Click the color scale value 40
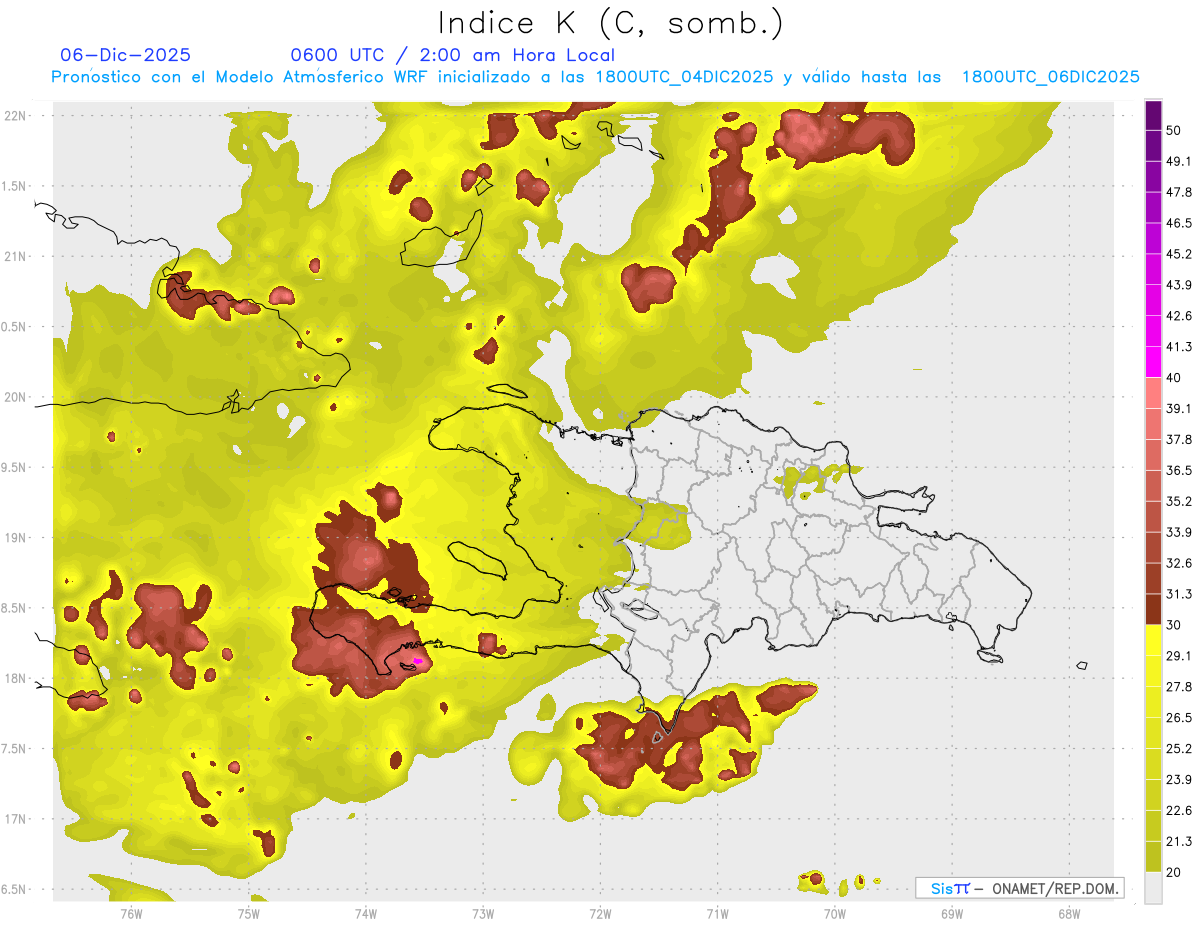 coord(1175,378)
